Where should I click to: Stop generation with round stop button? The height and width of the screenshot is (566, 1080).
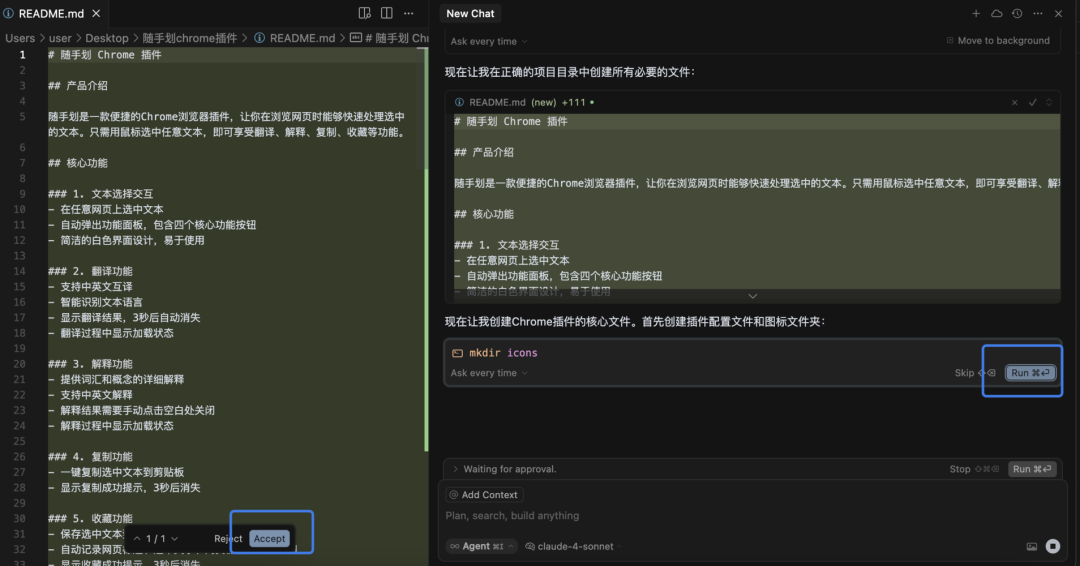1052,546
